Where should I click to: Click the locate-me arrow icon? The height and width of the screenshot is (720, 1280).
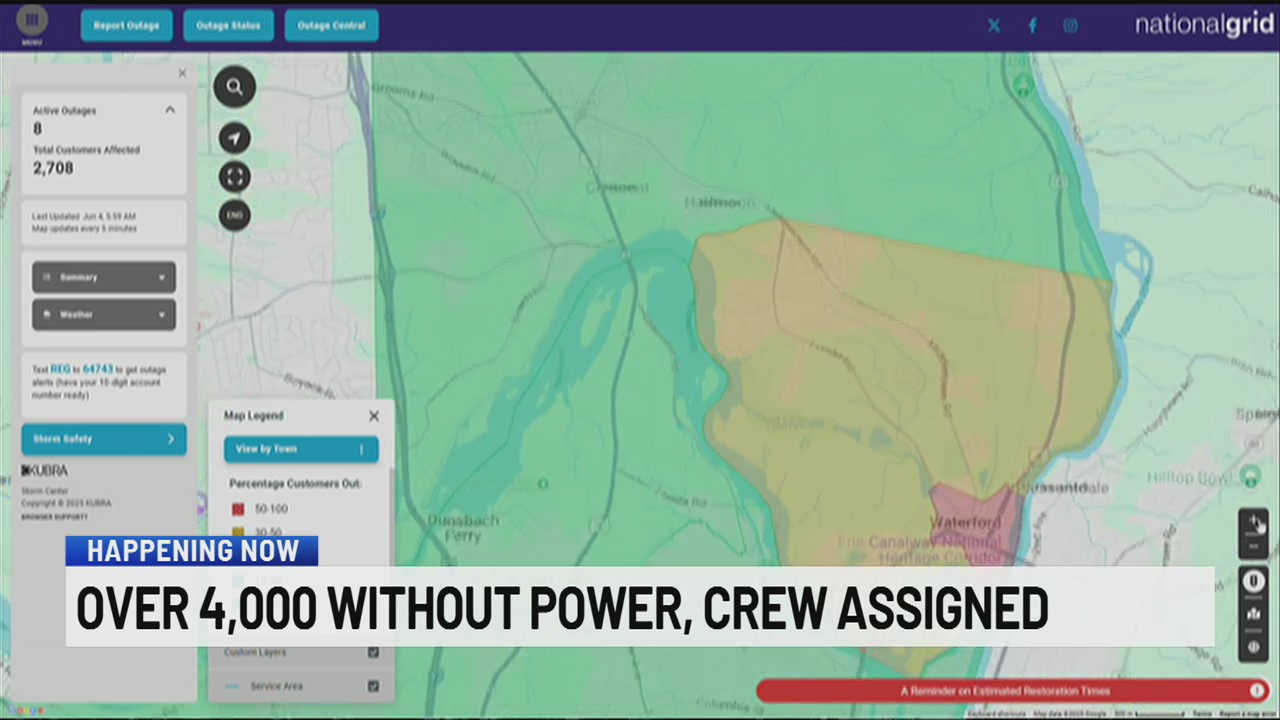coord(234,138)
